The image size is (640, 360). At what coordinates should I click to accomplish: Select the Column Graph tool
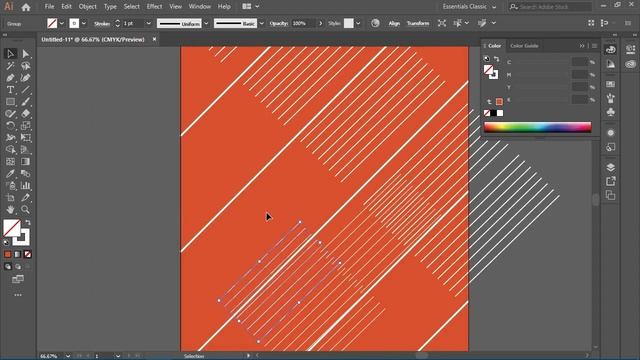(x=26, y=186)
